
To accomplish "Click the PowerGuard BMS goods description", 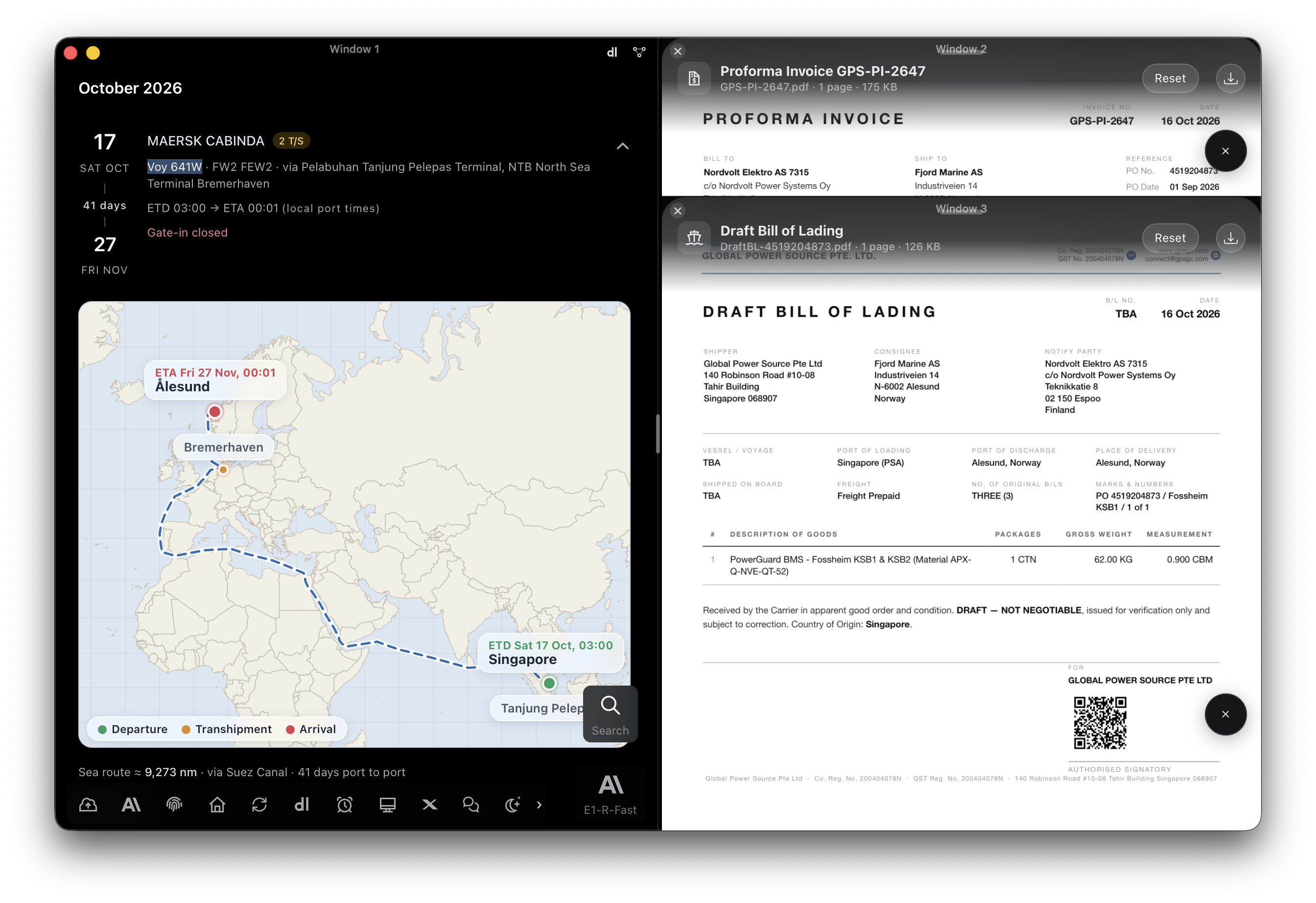I will (850, 565).
